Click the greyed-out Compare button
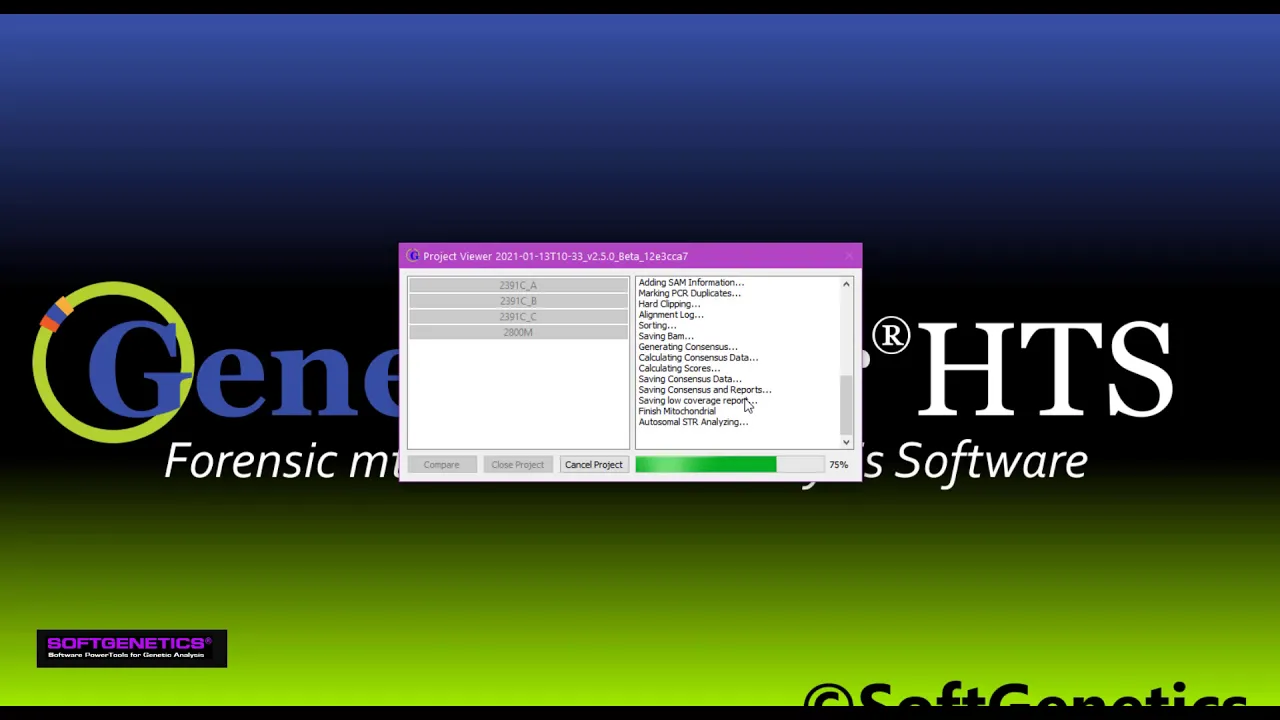This screenshot has width=1280, height=720. (441, 465)
